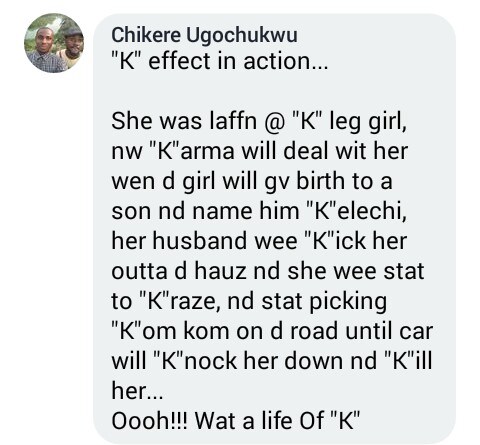Open the Chikere Ugochukwu profile name link
480x445 pixels.
click(x=204, y=35)
